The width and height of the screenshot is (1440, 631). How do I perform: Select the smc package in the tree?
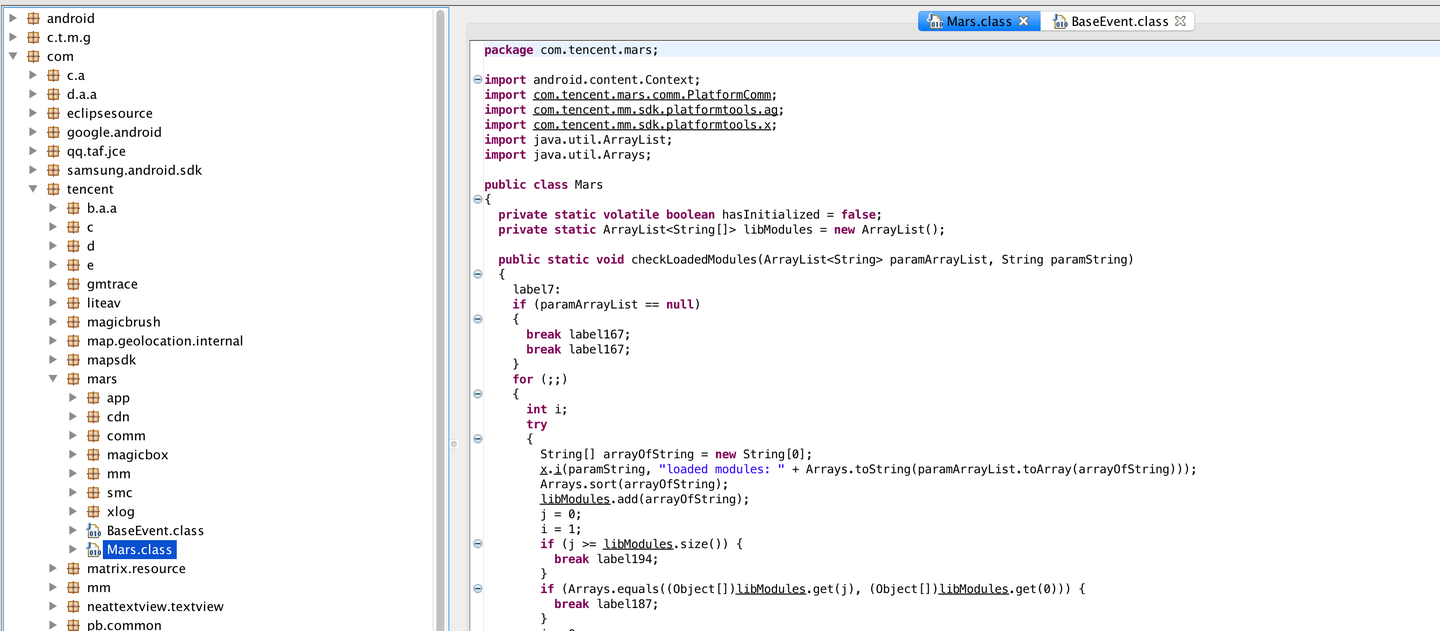tap(120, 492)
